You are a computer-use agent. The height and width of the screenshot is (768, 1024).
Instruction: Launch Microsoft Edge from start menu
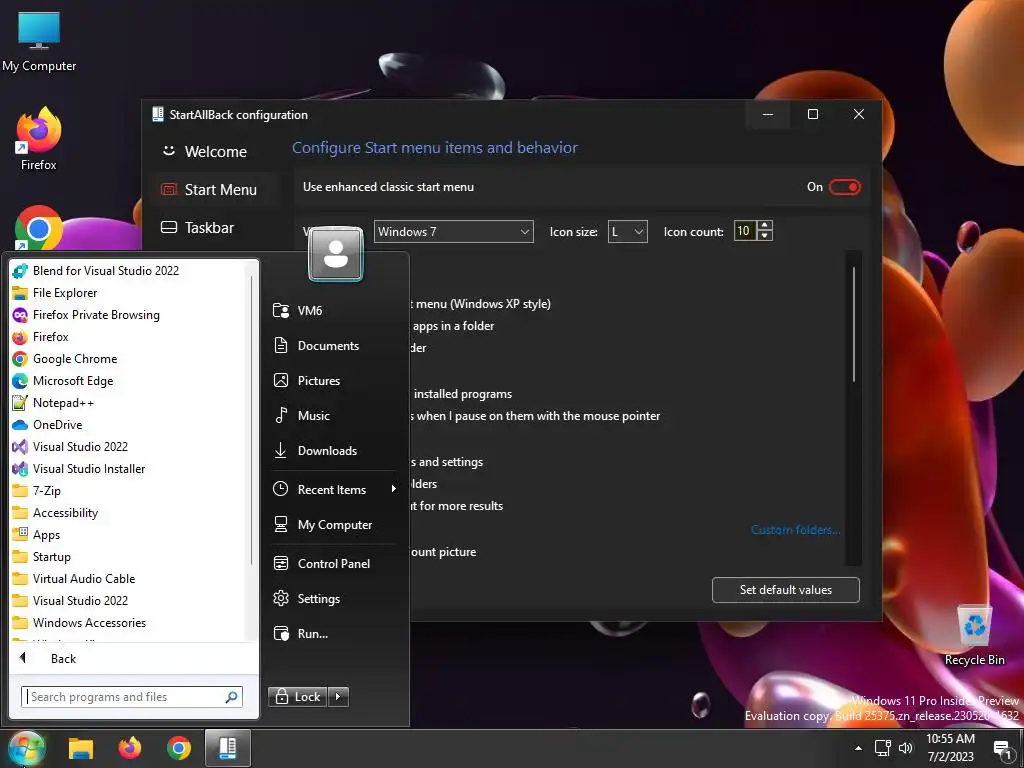coord(72,381)
